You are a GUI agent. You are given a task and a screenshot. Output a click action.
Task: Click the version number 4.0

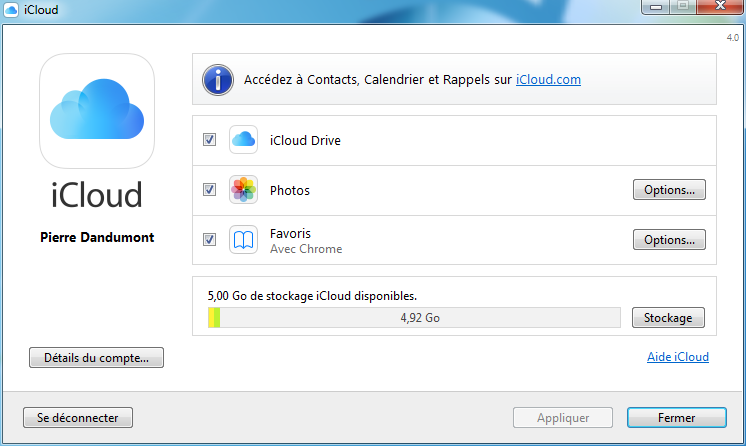[x=732, y=38]
